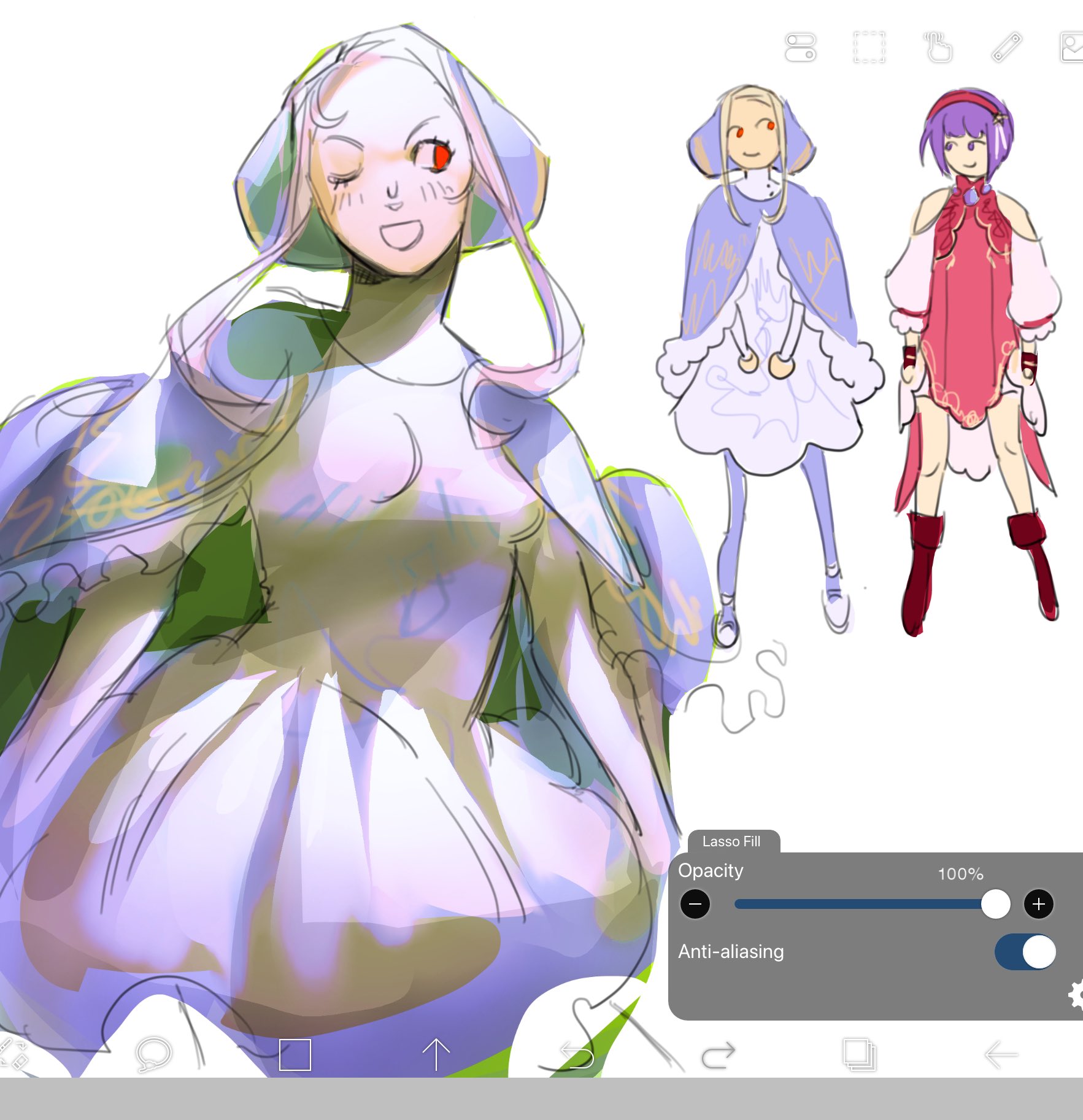This screenshot has width=1083, height=1120.
Task: Turn off the Anti-aliasing switch
Action: pyautogui.click(x=1025, y=952)
